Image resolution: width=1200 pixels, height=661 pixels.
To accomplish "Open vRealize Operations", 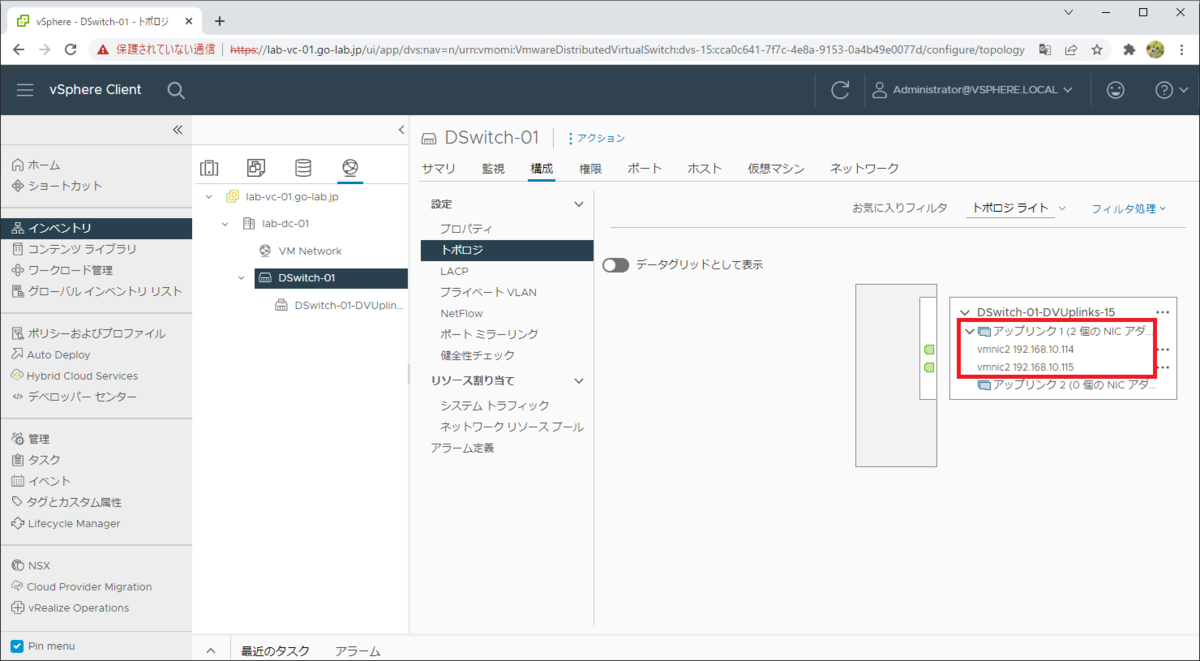I will click(x=70, y=608).
